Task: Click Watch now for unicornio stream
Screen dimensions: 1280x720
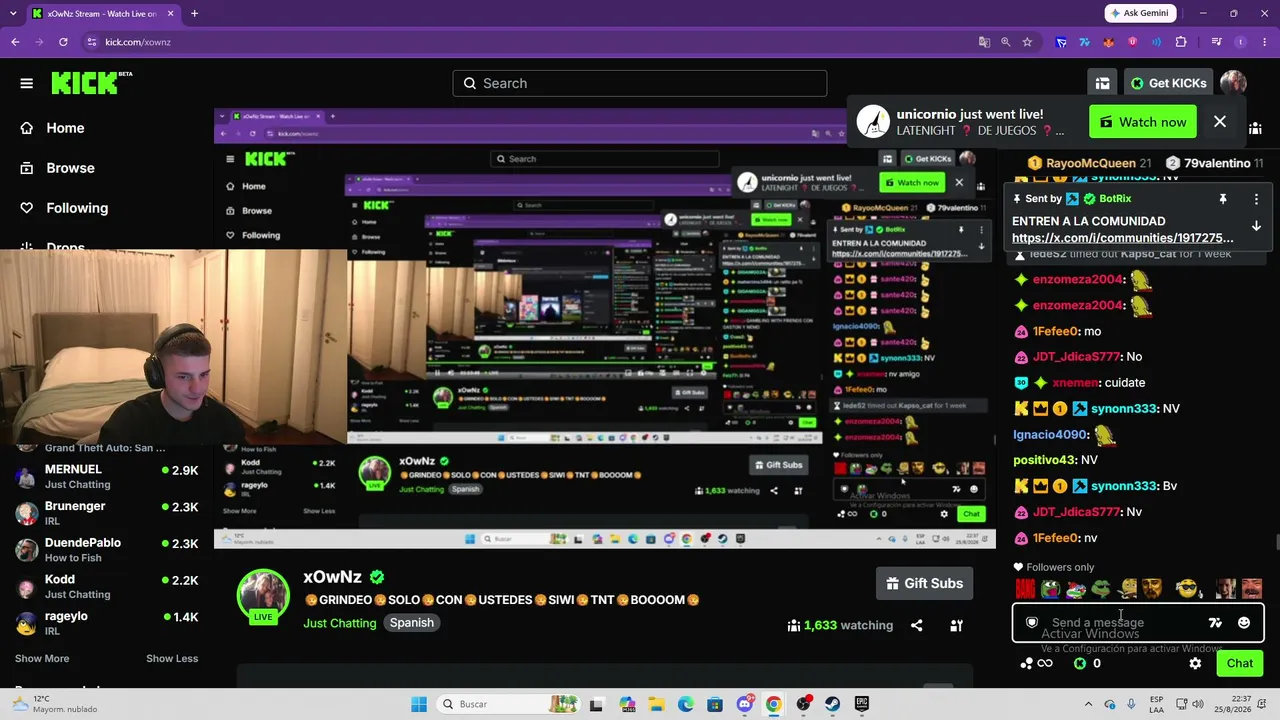Action: tap(1143, 122)
